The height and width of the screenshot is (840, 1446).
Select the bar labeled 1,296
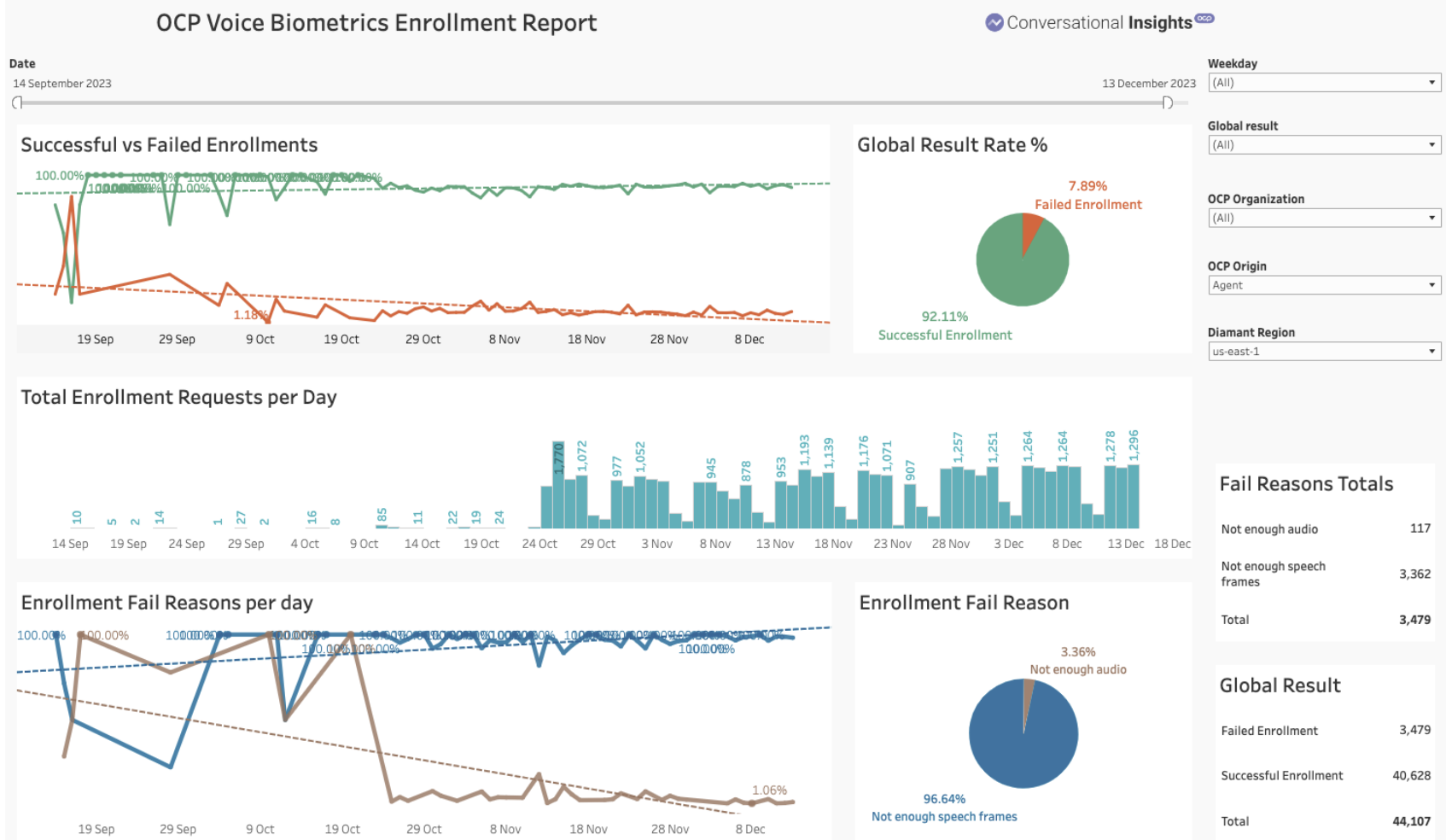pyautogui.click(x=1134, y=496)
